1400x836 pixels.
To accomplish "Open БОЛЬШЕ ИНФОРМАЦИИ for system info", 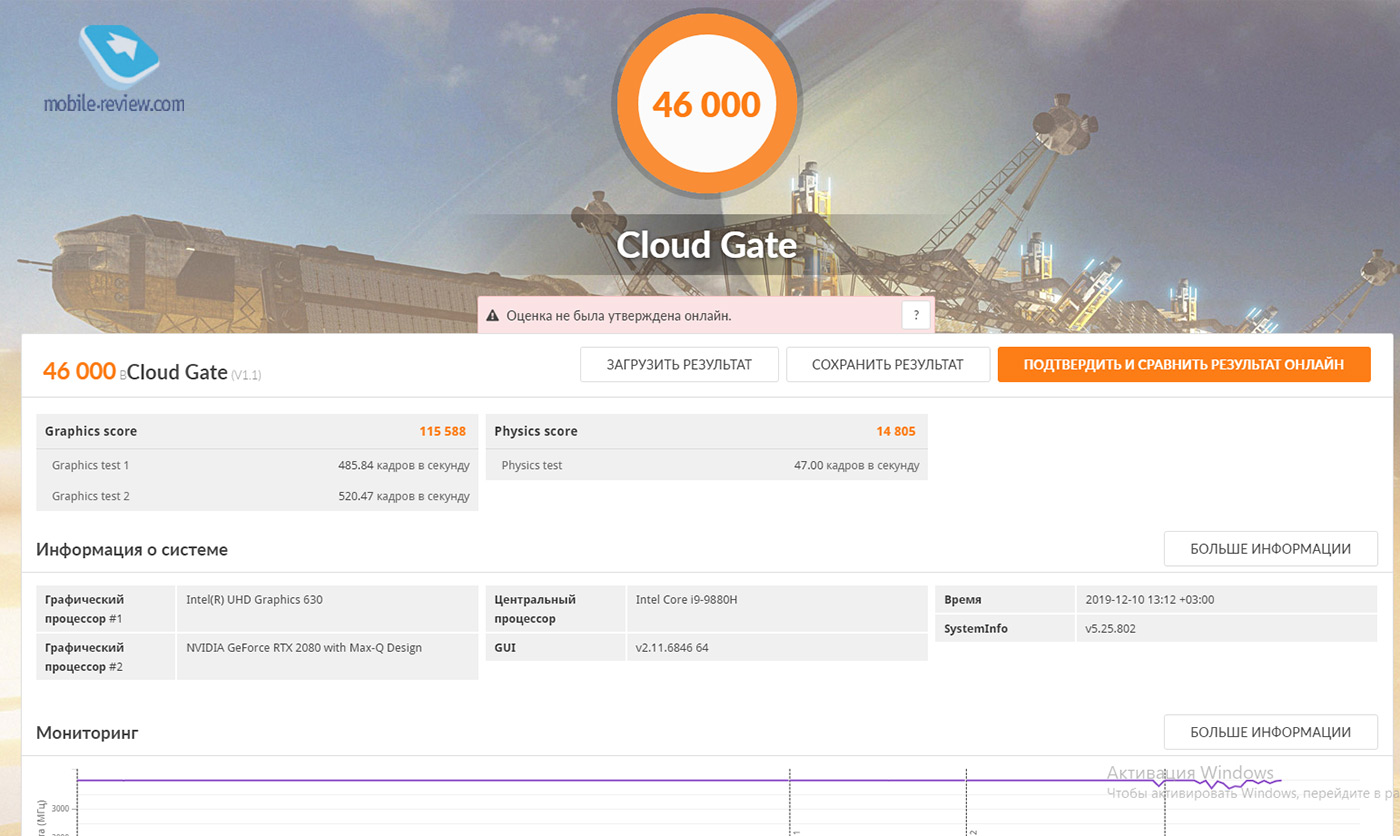I will pyautogui.click(x=1270, y=549).
